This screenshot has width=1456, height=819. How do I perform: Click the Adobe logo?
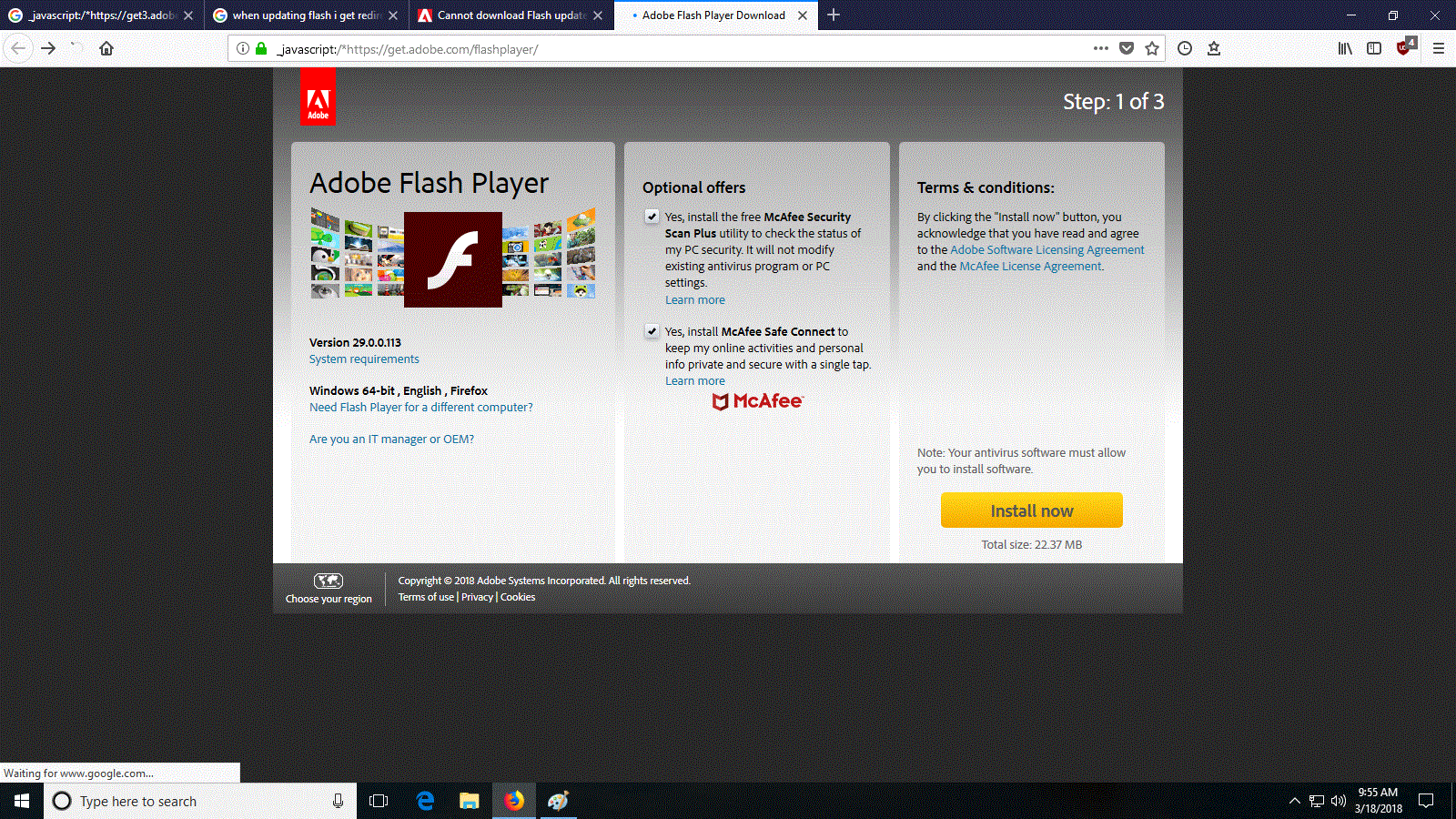click(x=318, y=96)
